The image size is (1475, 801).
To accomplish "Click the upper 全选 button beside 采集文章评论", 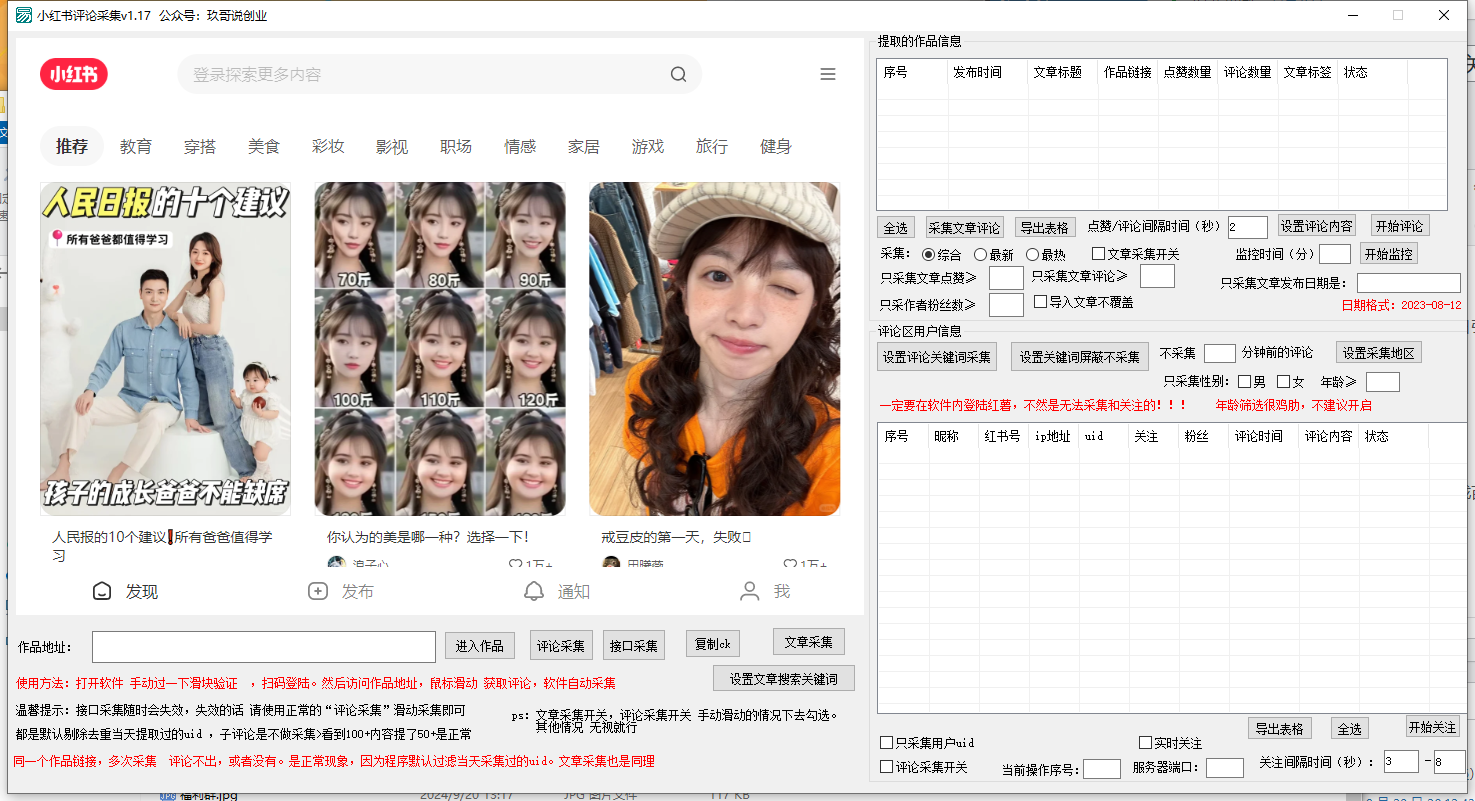I will coord(895,227).
